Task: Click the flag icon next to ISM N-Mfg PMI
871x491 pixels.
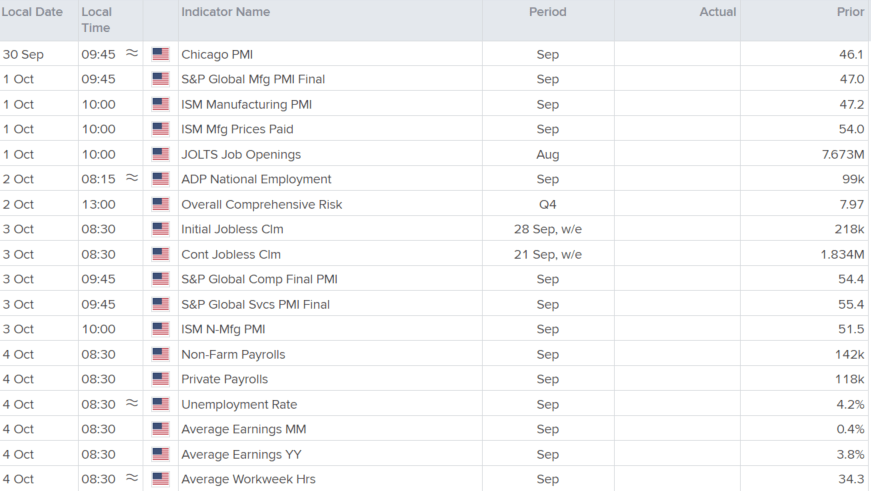Action: coord(161,329)
